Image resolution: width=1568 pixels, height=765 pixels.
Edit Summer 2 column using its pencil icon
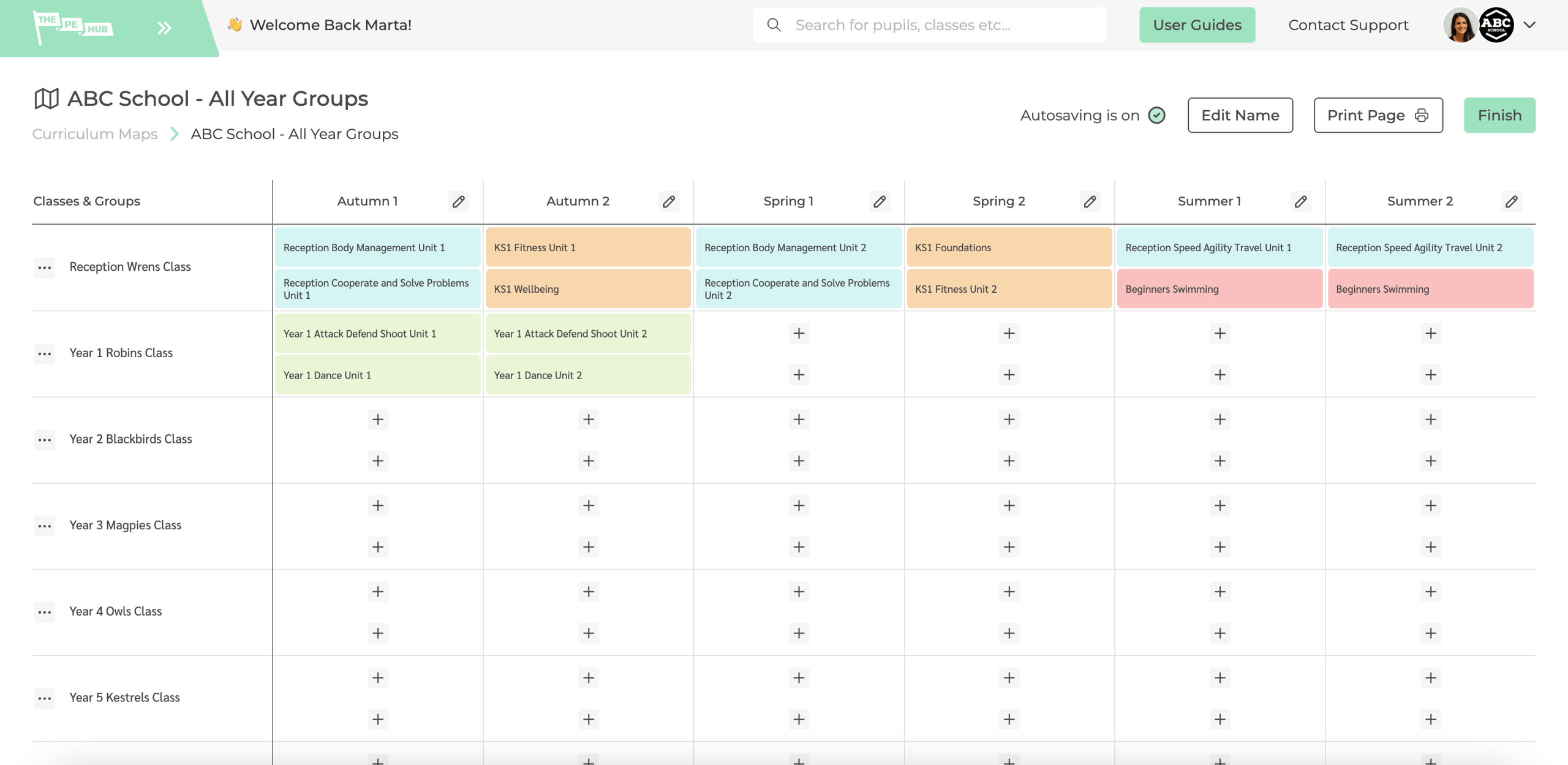(x=1510, y=201)
